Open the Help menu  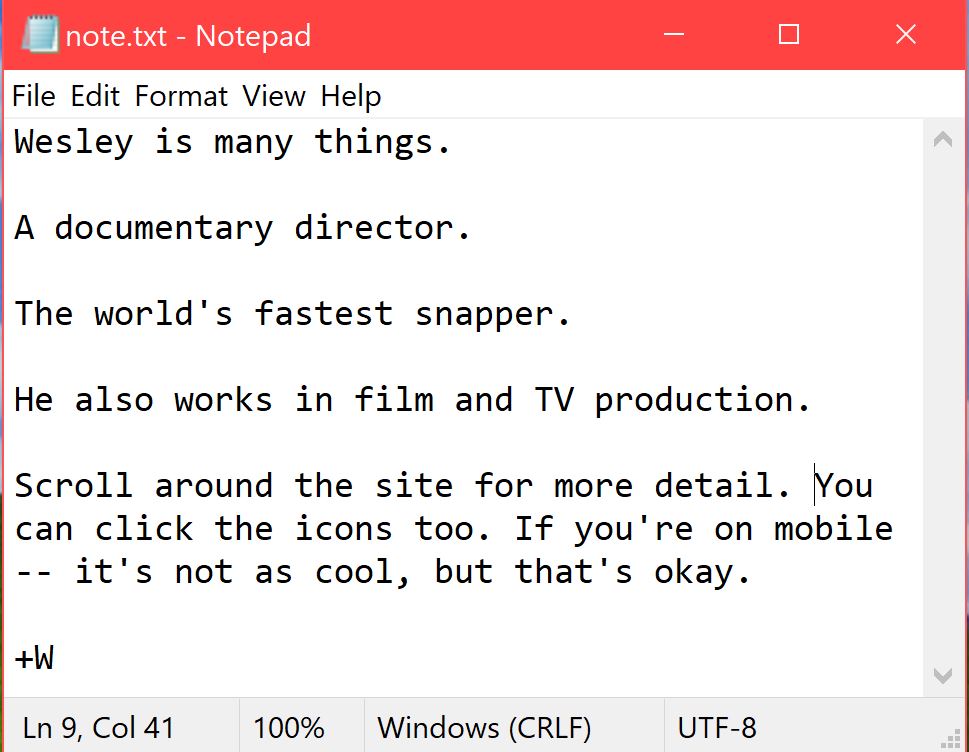coord(351,96)
